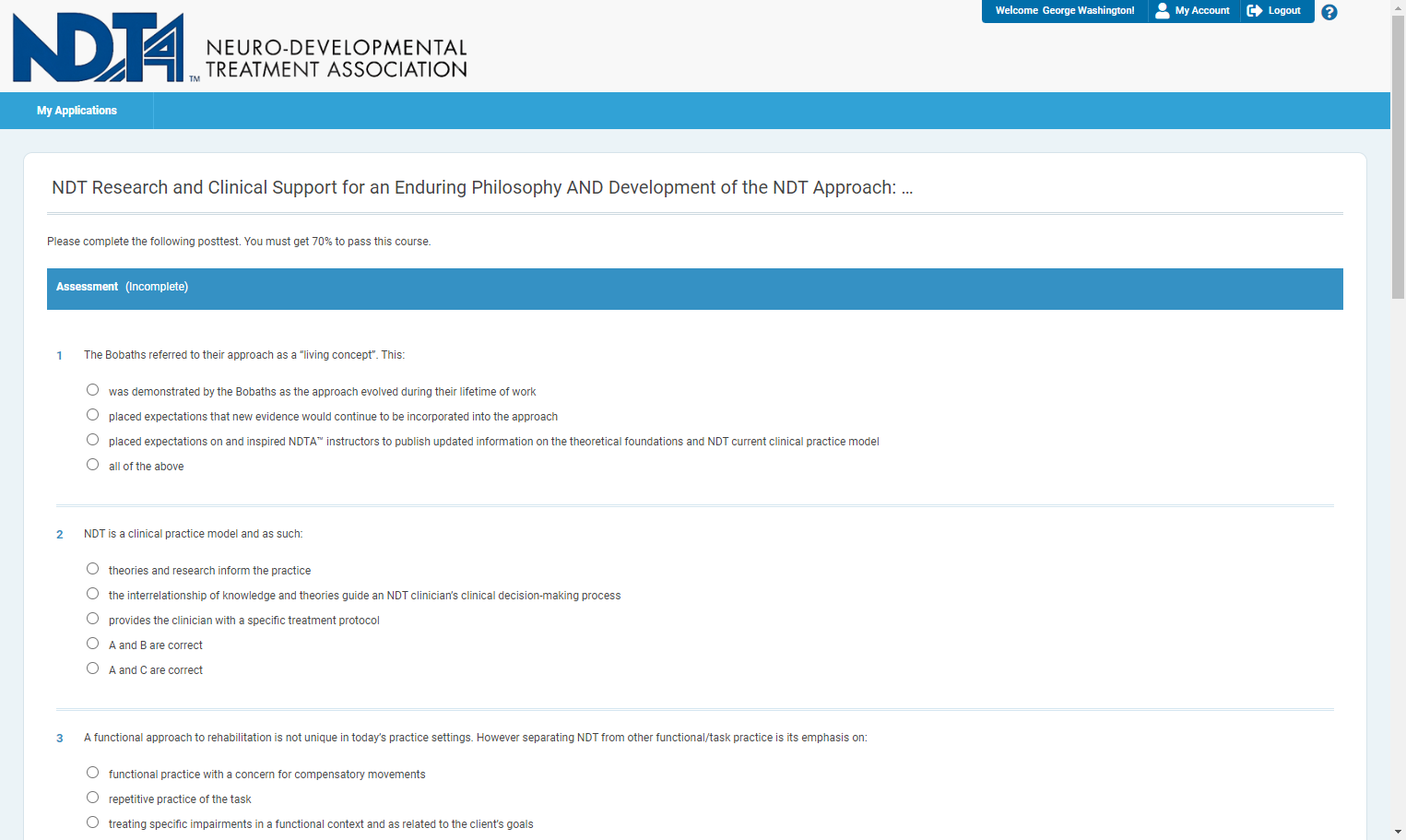Open the help question mark icon

point(1329,12)
